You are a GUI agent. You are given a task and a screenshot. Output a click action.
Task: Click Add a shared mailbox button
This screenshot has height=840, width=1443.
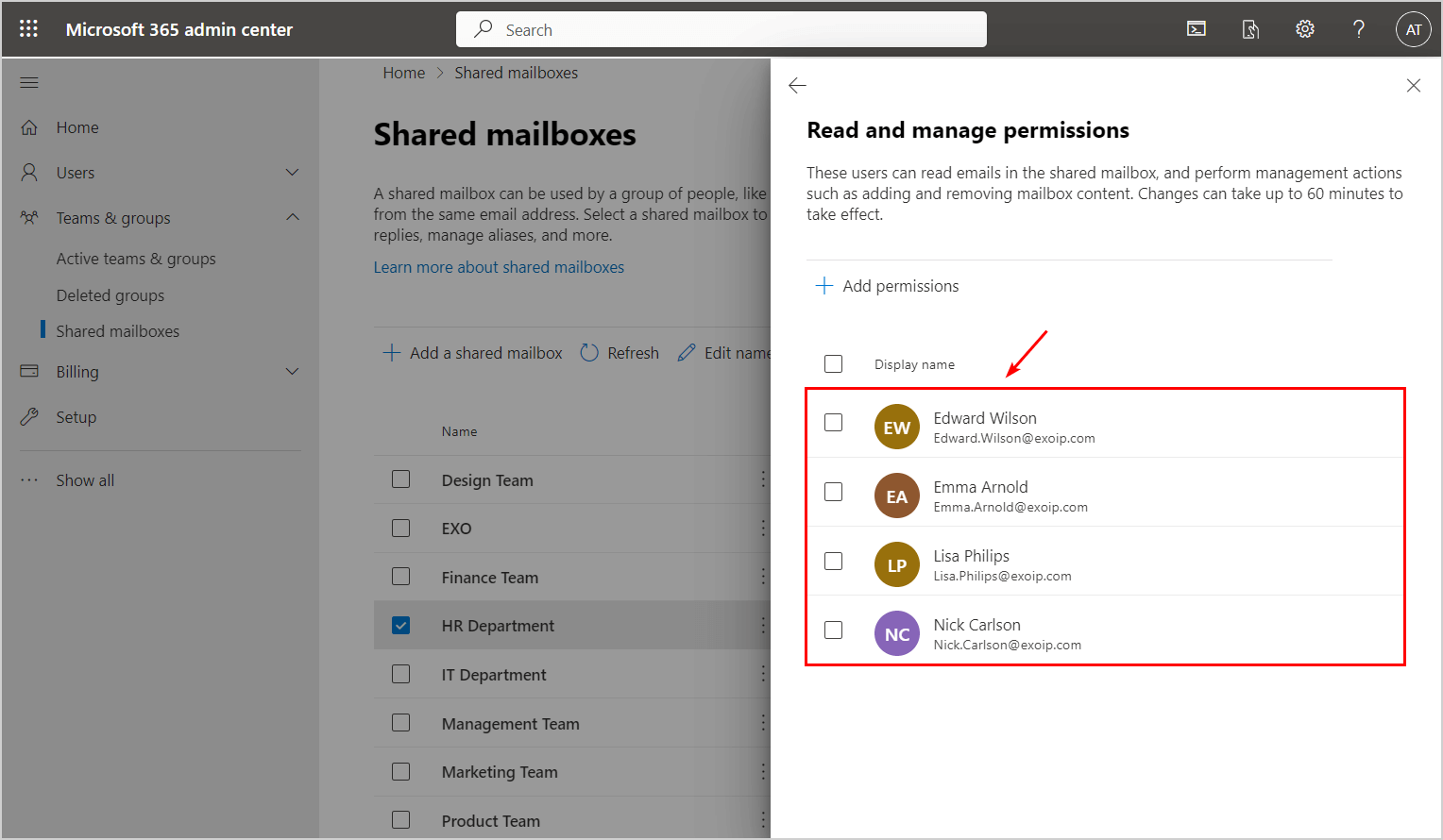click(x=472, y=353)
